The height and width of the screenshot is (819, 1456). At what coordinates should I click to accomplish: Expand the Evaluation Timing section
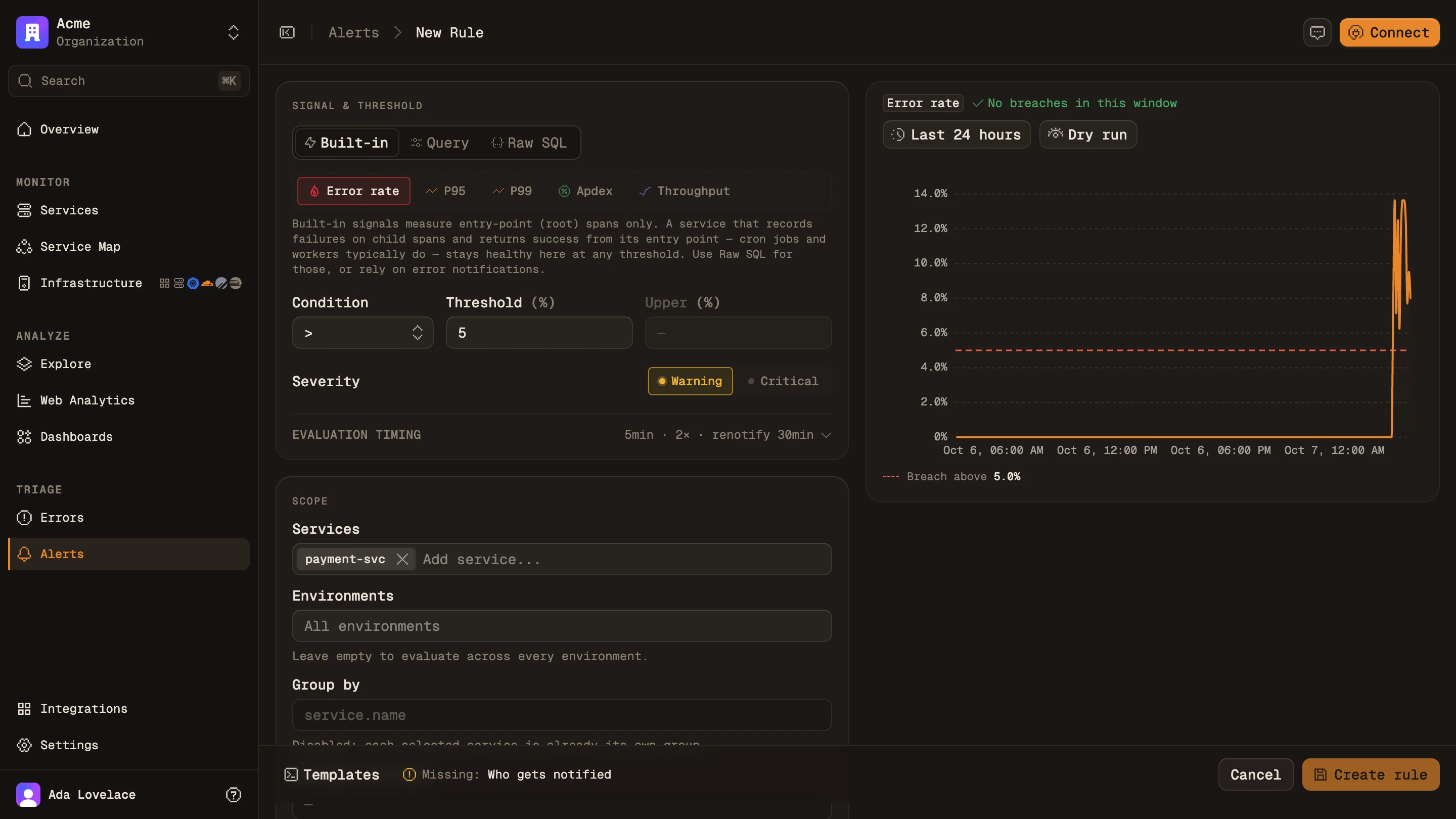click(562, 435)
